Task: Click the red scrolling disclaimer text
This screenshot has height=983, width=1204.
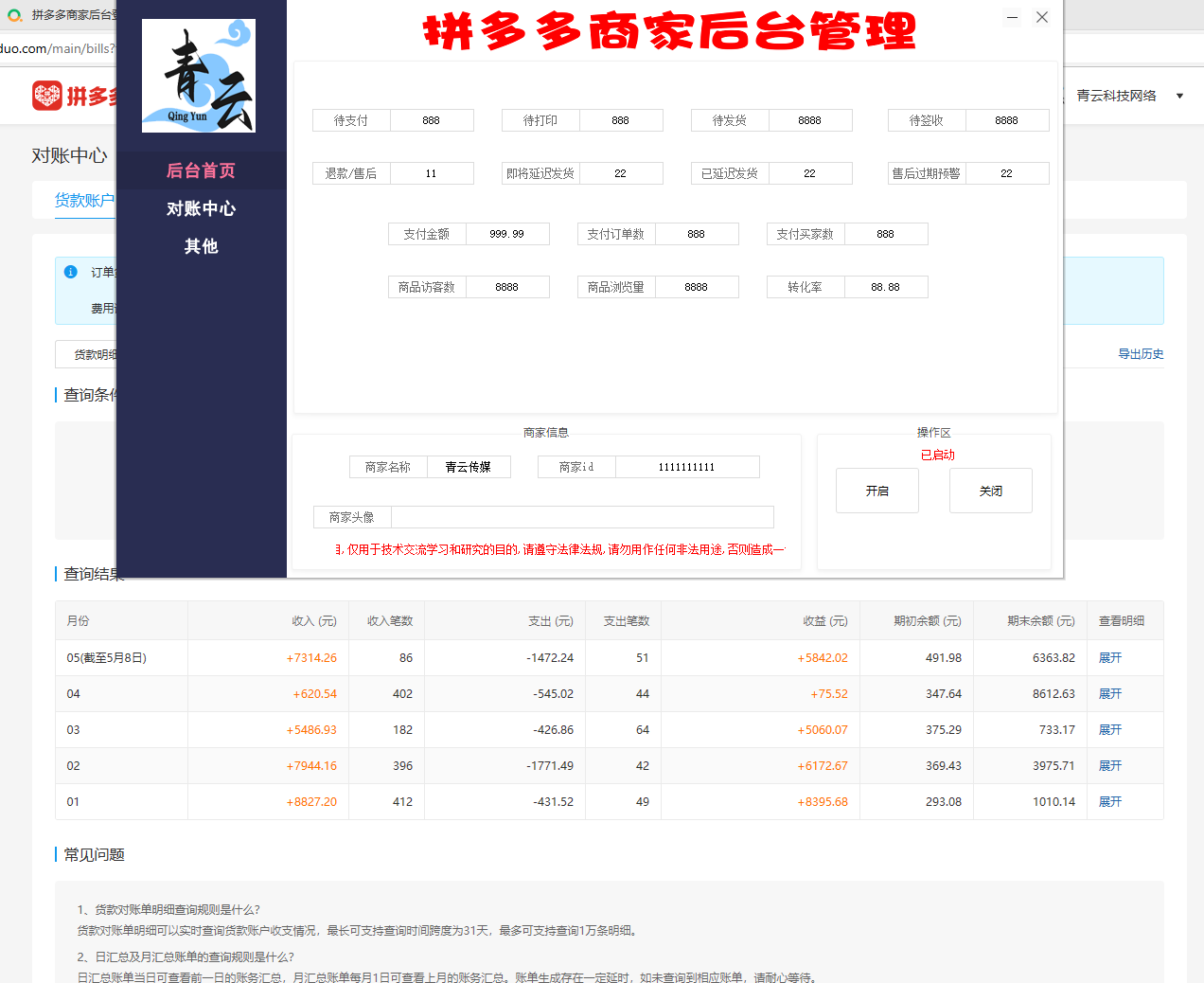Action: (559, 549)
